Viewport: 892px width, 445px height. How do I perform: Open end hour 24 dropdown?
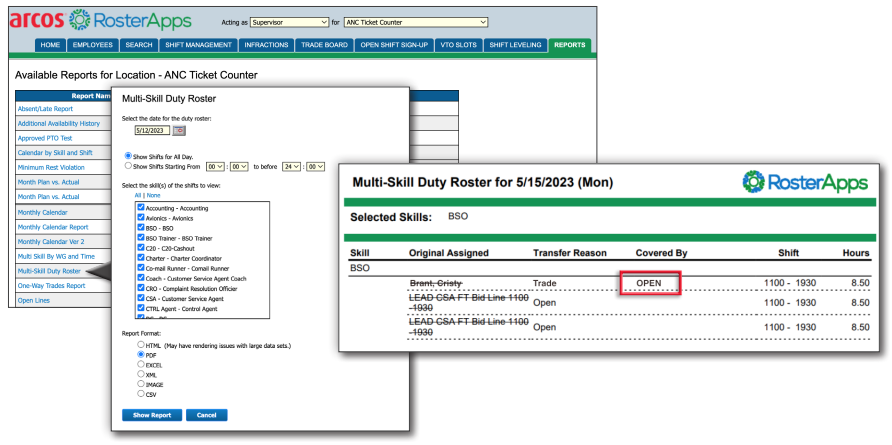click(291, 166)
